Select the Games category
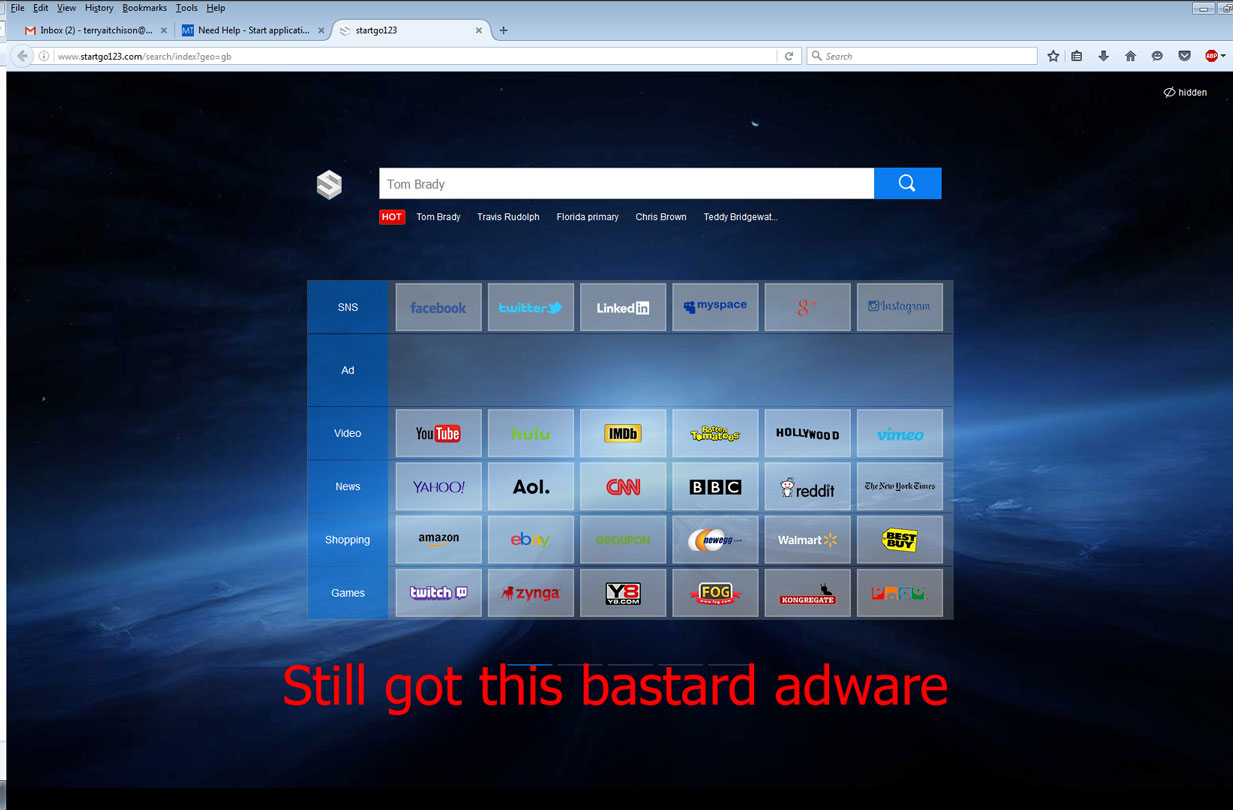The height and width of the screenshot is (810, 1233). coord(347,592)
